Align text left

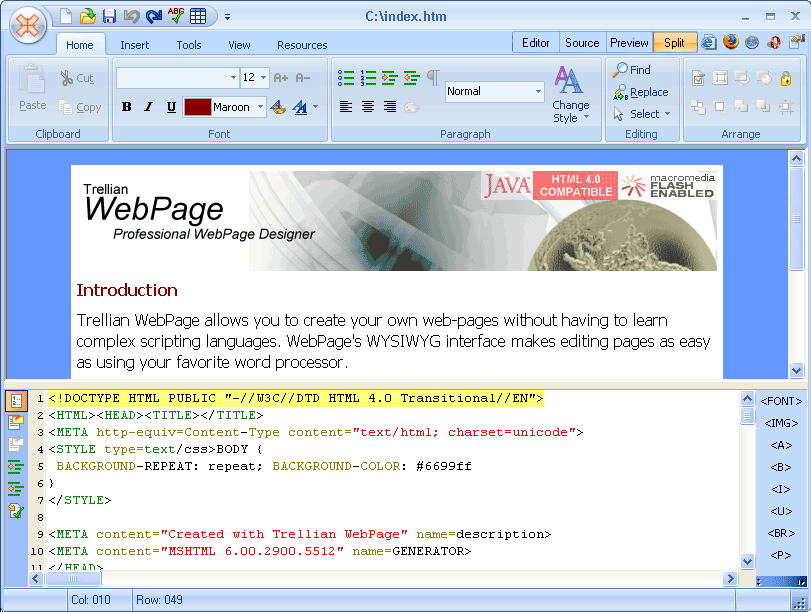coord(346,107)
